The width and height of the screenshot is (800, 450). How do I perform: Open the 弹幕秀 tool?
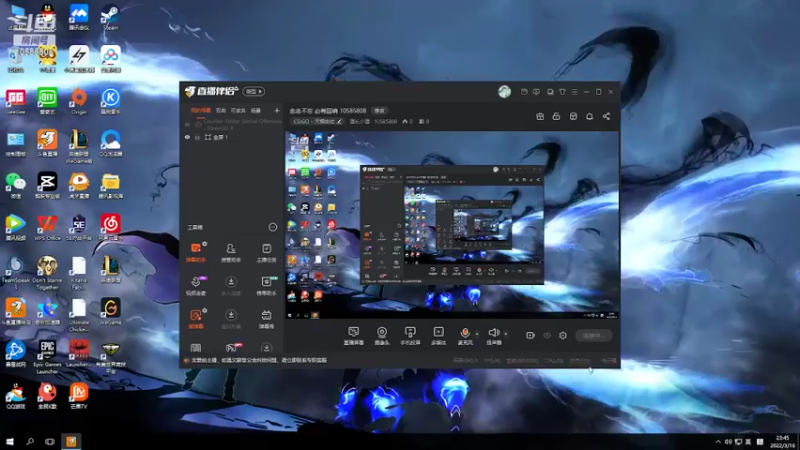(266, 319)
